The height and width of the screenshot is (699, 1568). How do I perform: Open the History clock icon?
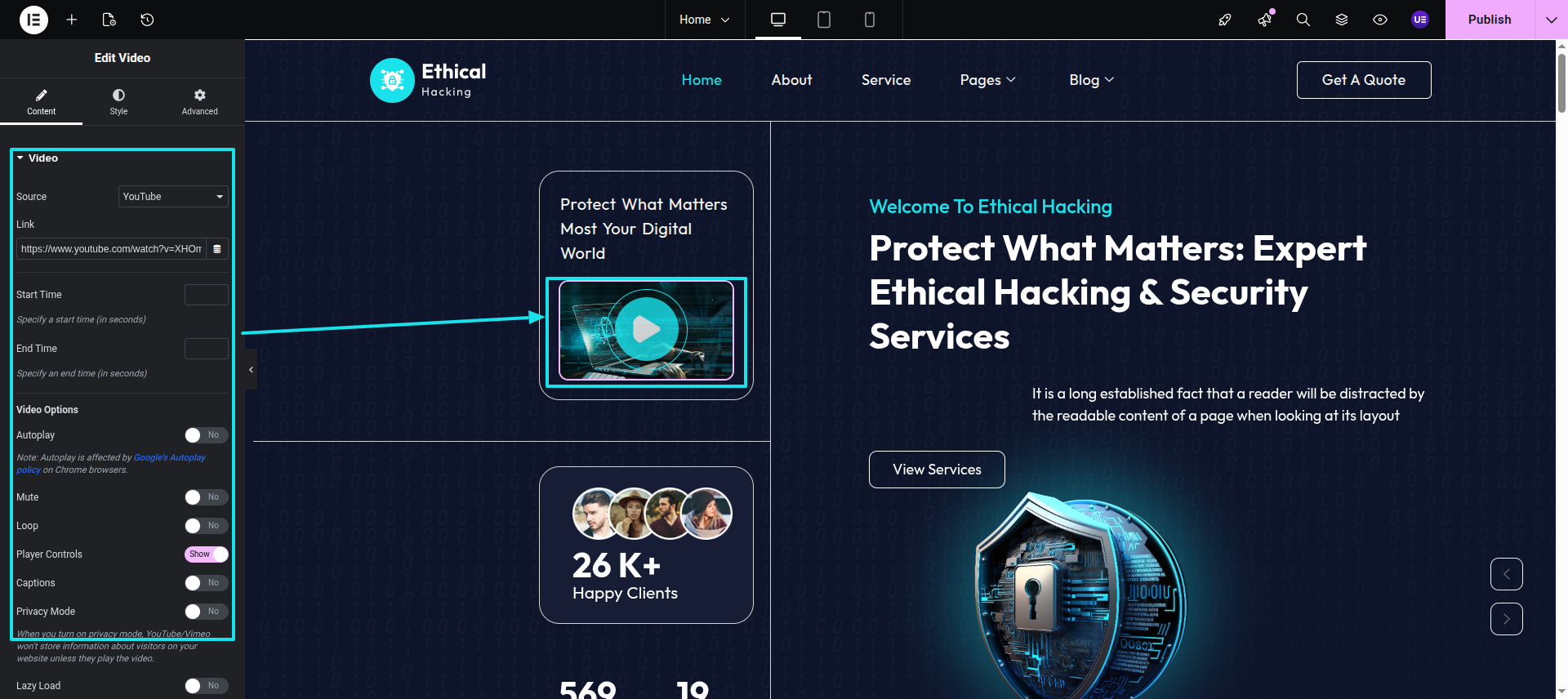[x=147, y=20]
